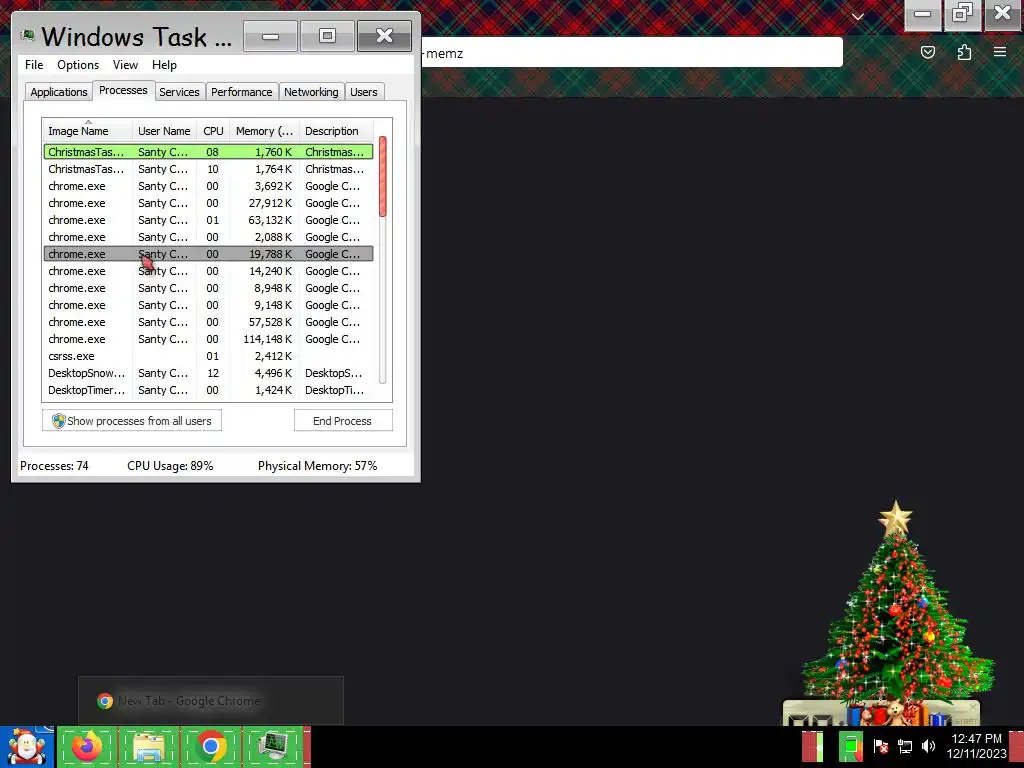
Task: Go to the Networking tab
Action: 311,92
